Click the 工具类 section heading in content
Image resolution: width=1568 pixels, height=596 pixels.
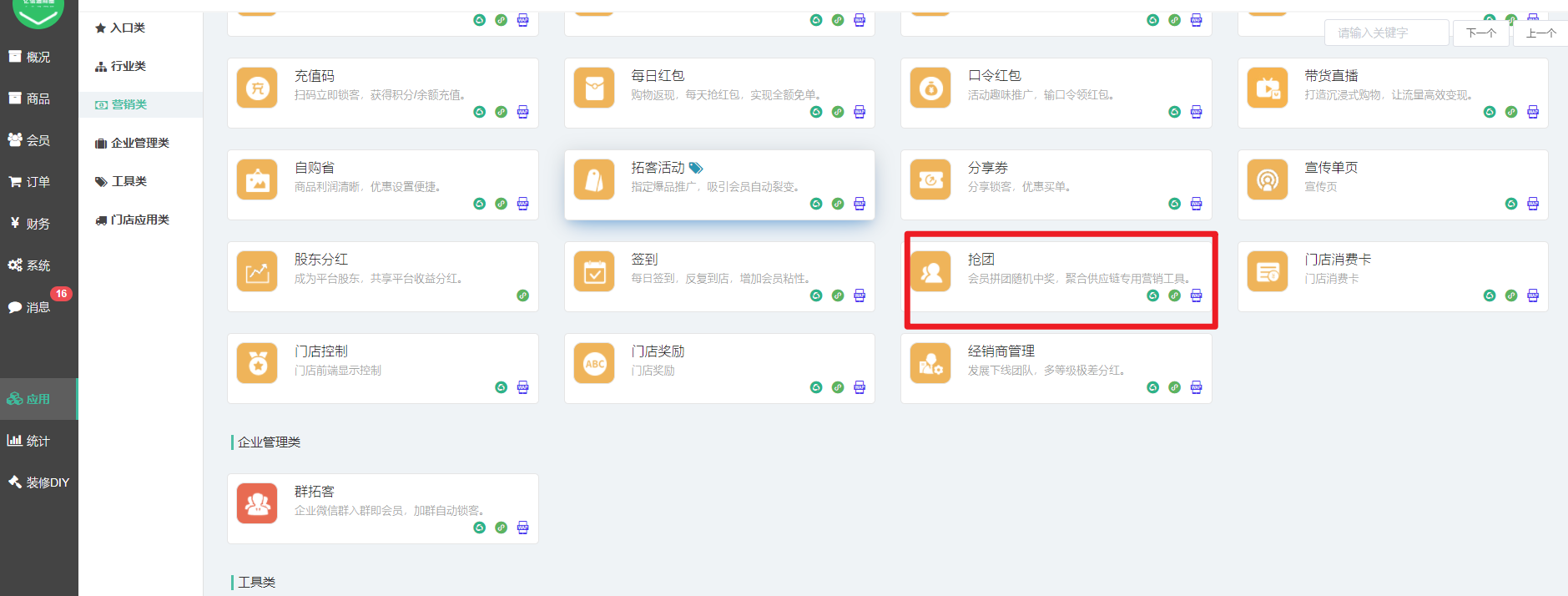256,582
